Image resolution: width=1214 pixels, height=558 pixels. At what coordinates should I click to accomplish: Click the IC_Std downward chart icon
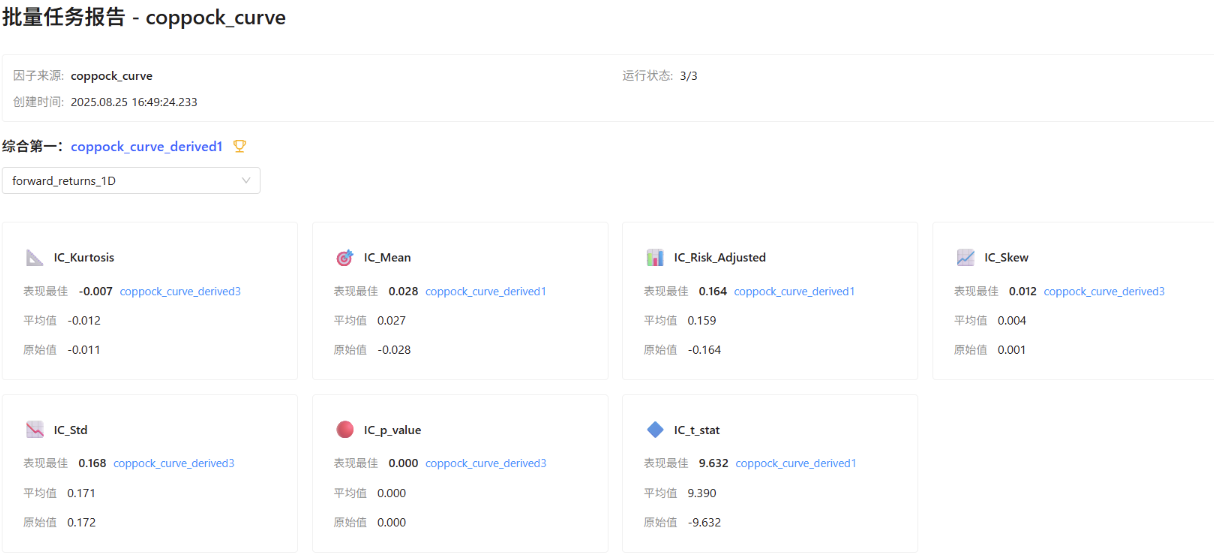[x=35, y=430]
